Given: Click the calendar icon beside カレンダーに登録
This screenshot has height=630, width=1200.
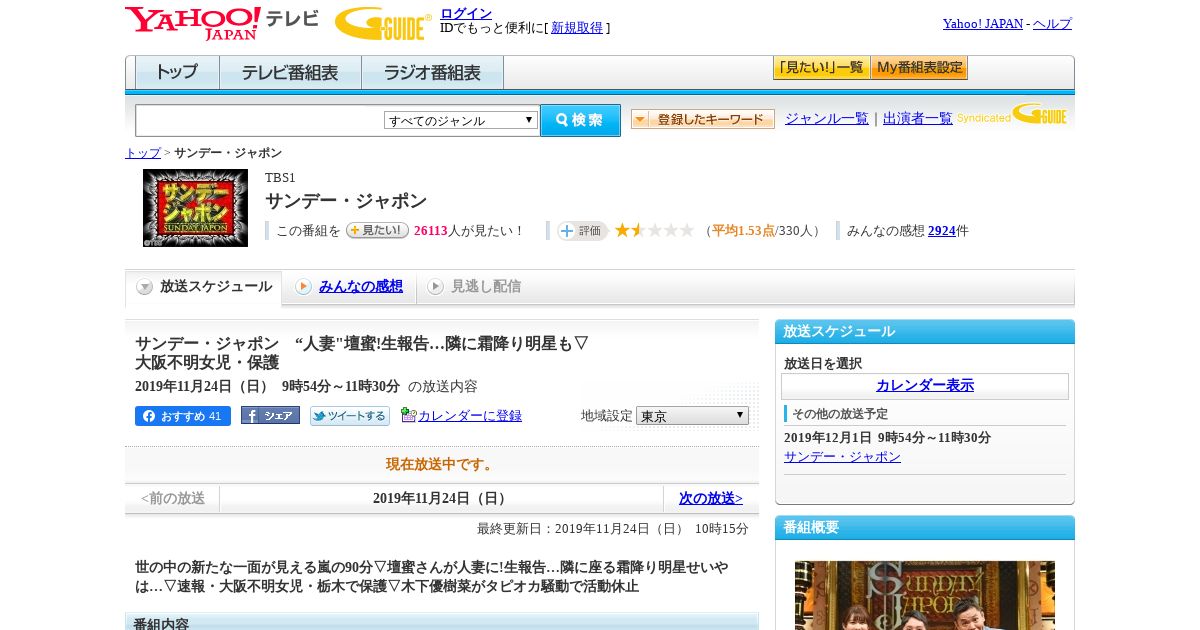Looking at the screenshot, I should [x=408, y=415].
